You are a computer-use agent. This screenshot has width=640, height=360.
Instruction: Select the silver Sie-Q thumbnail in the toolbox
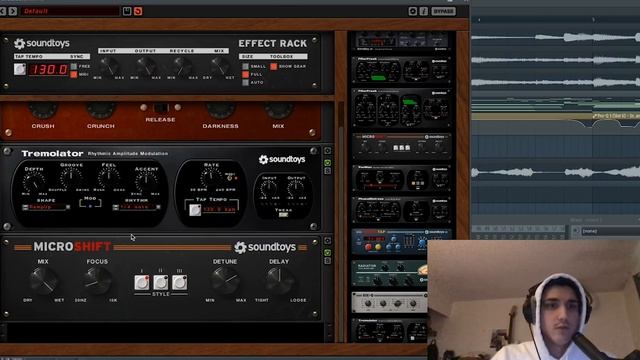coord(390,302)
